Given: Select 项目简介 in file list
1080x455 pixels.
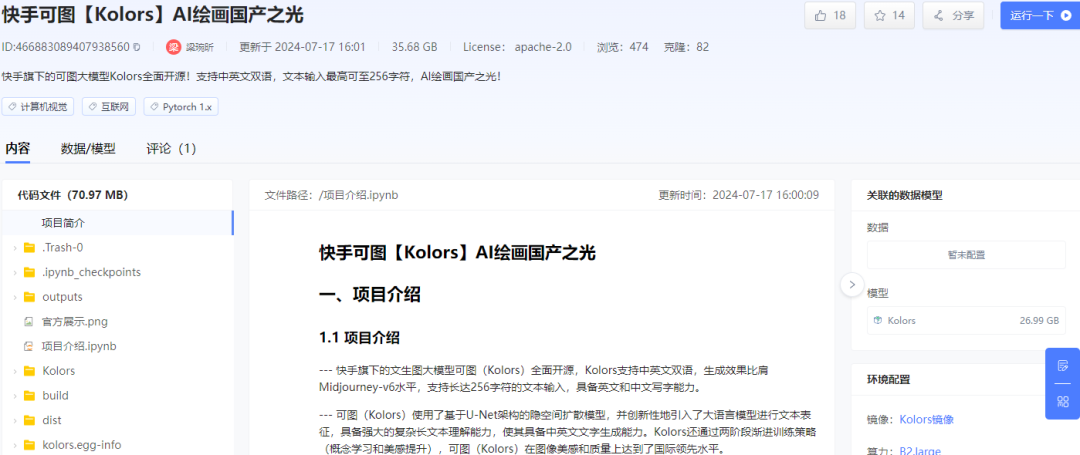Looking at the screenshot, I should [x=117, y=222].
